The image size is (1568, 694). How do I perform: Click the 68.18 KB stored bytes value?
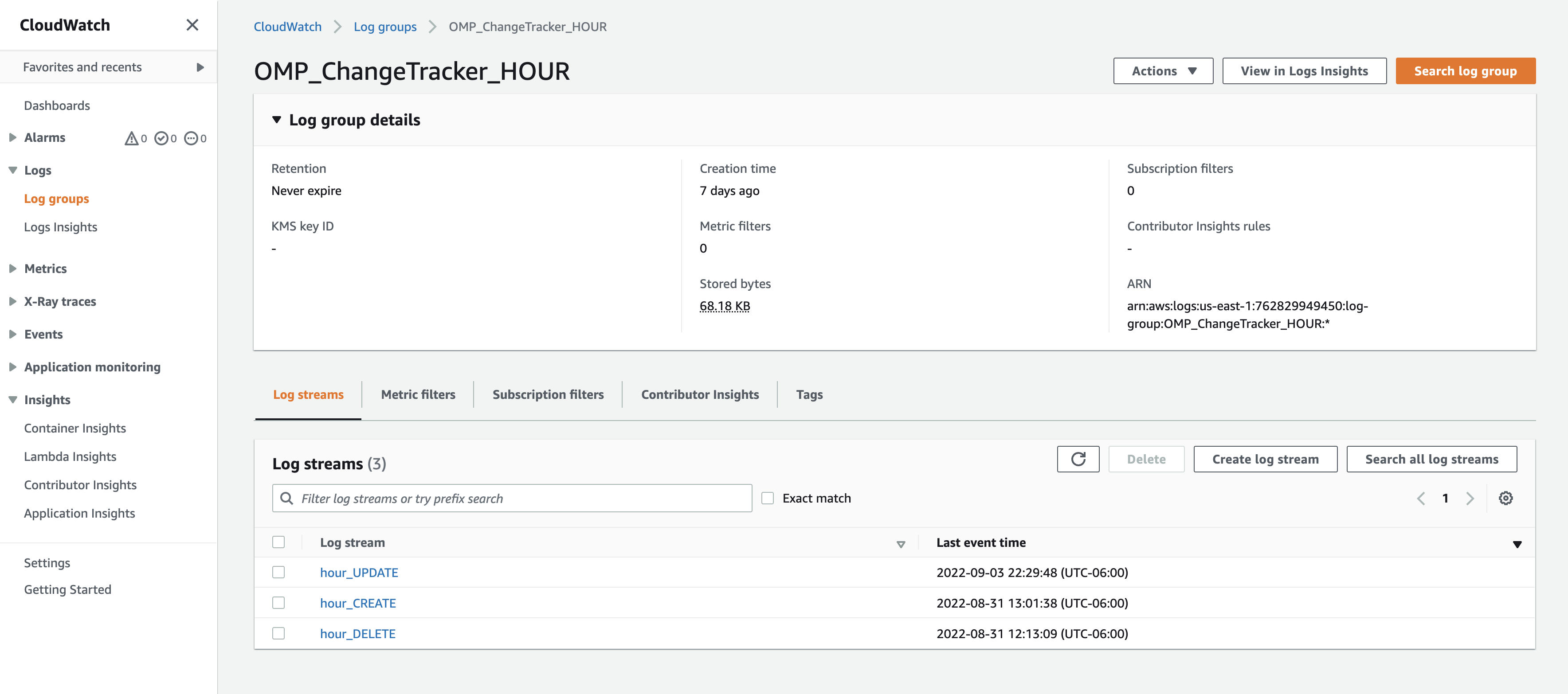click(x=724, y=306)
